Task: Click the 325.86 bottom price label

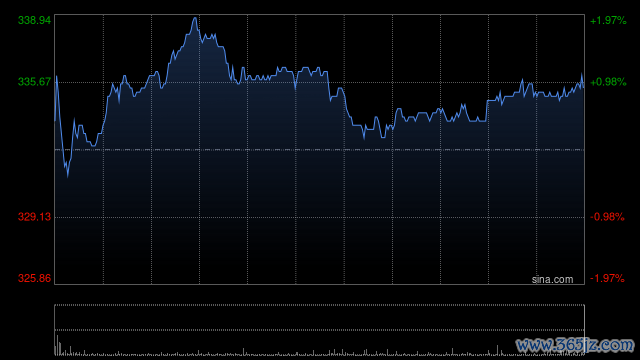Action: [x=34, y=278]
